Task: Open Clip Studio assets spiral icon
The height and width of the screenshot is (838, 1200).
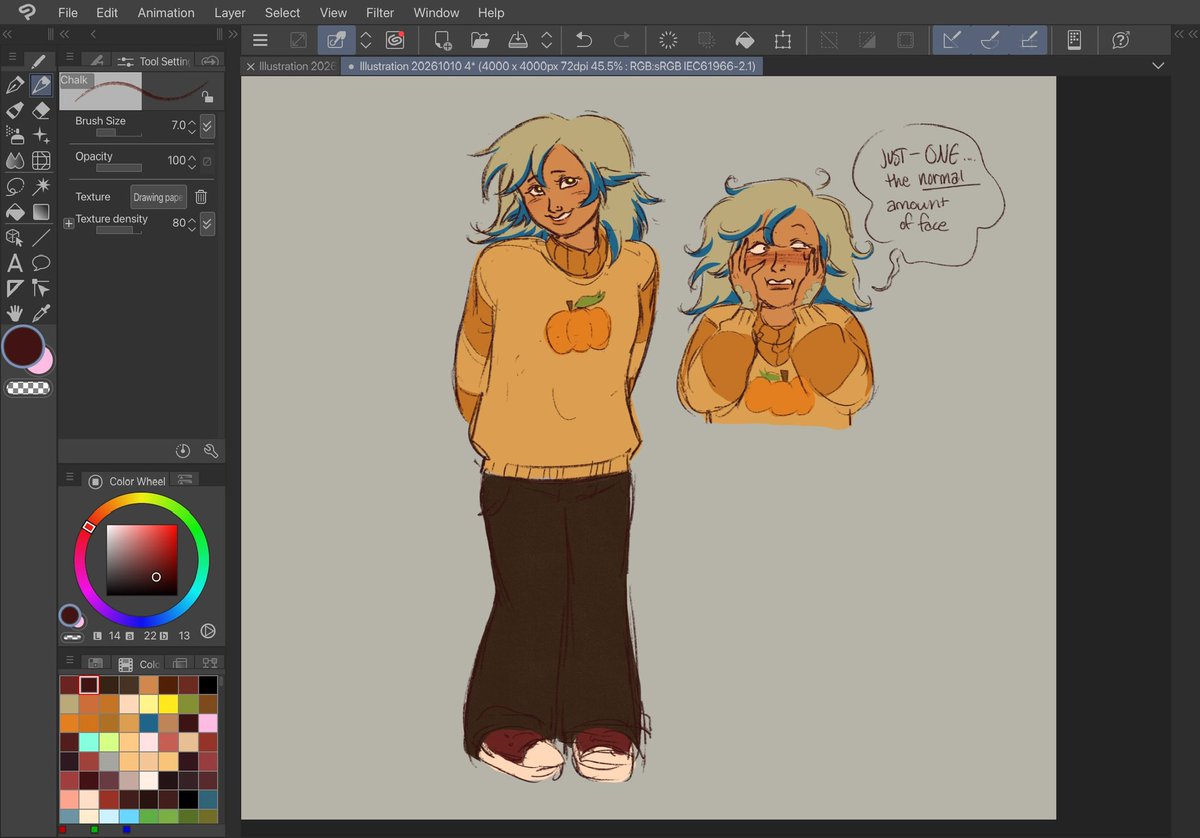Action: [x=395, y=40]
